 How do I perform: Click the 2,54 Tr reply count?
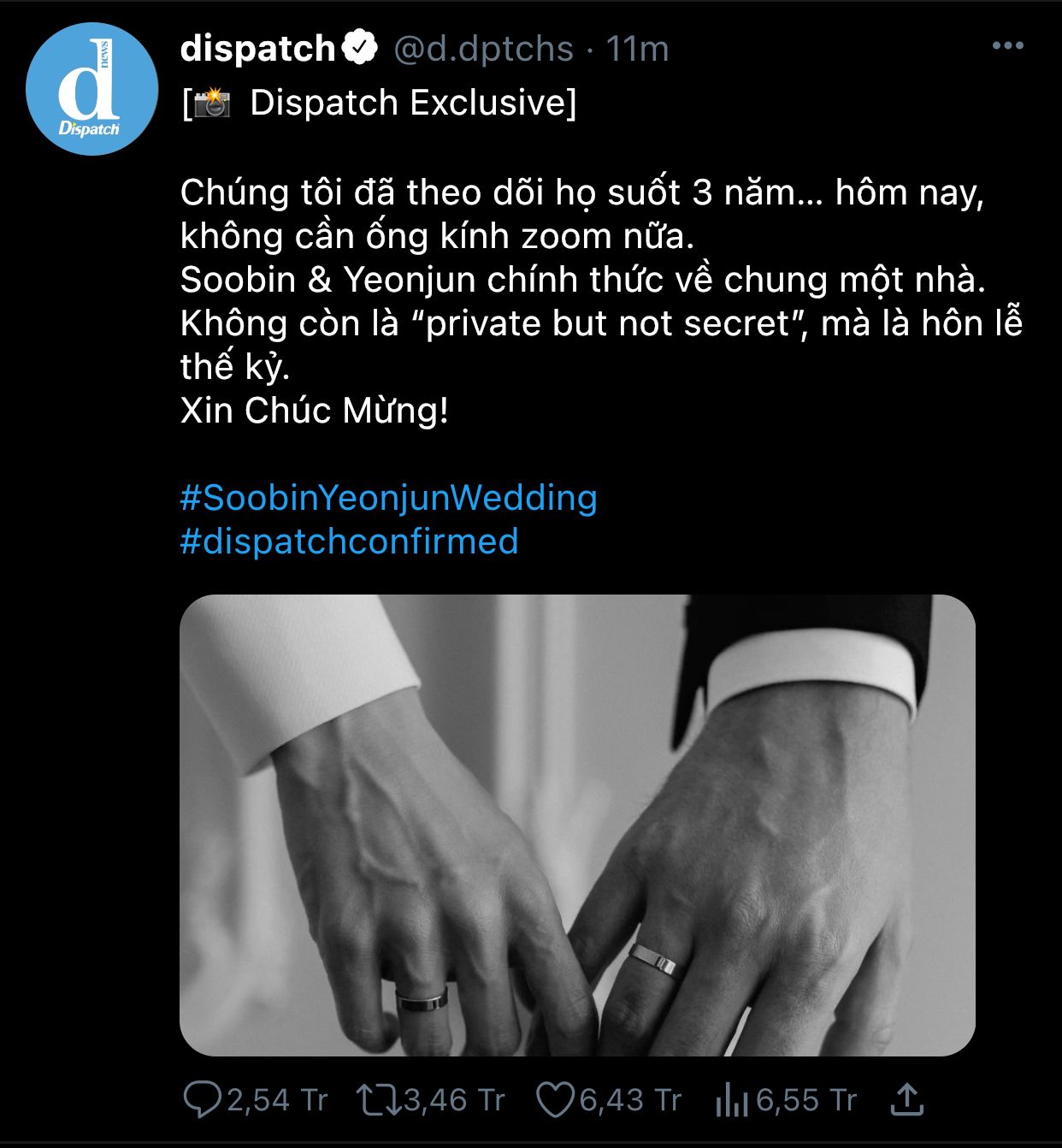[277, 1100]
